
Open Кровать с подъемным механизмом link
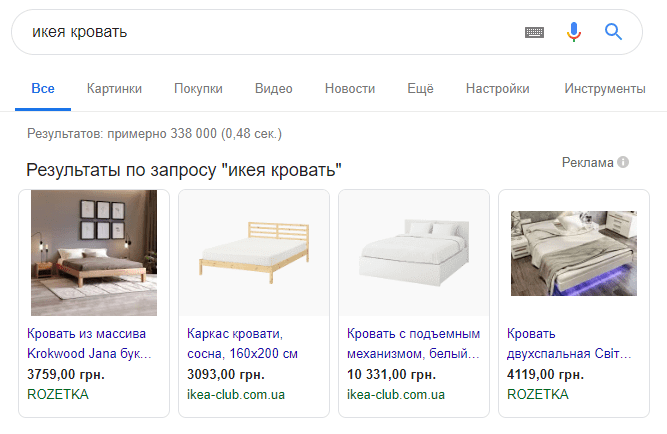coord(413,343)
